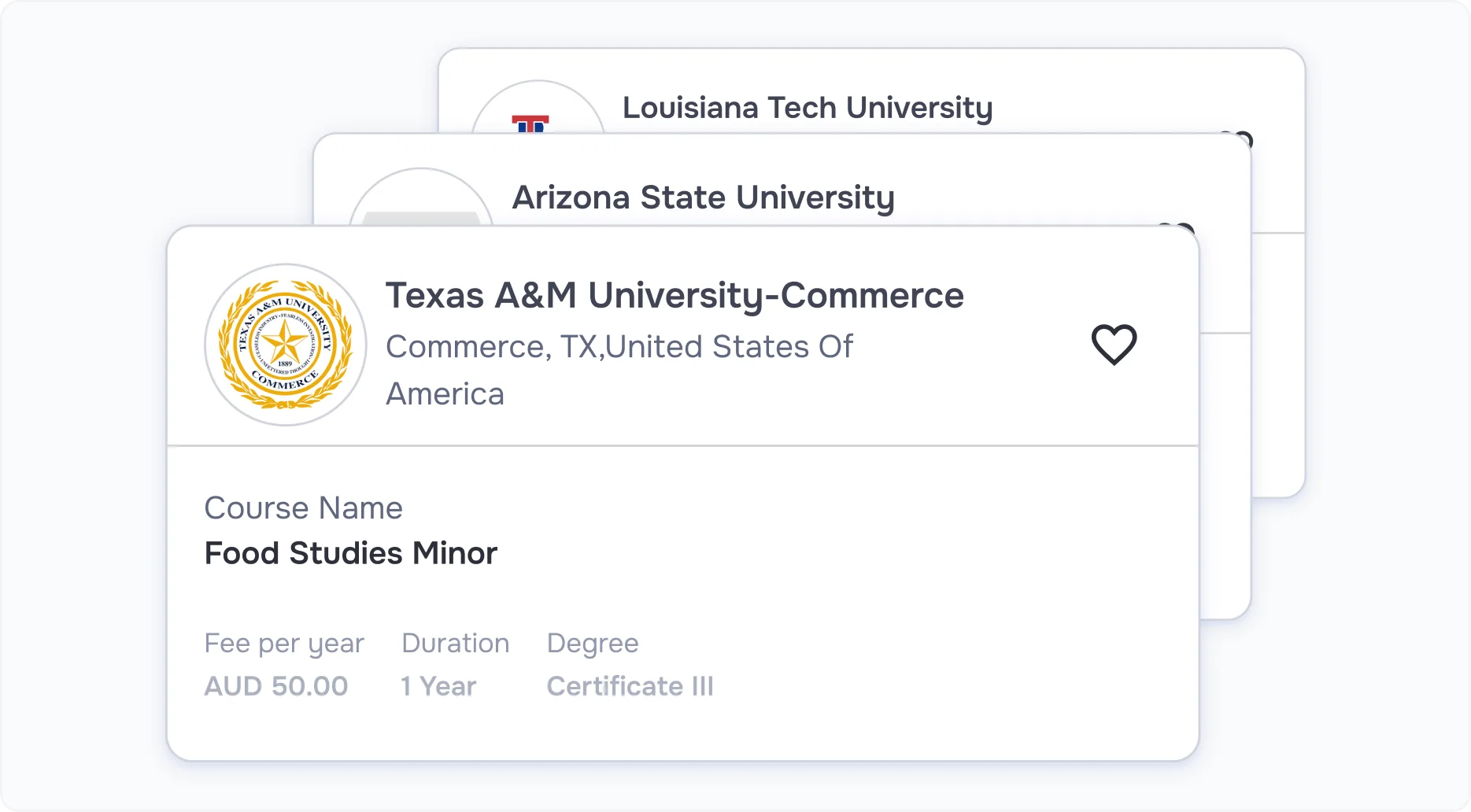The image size is (1471, 812).
Task: Click the heart outline beside the Commerce TX location
Action: (1114, 344)
